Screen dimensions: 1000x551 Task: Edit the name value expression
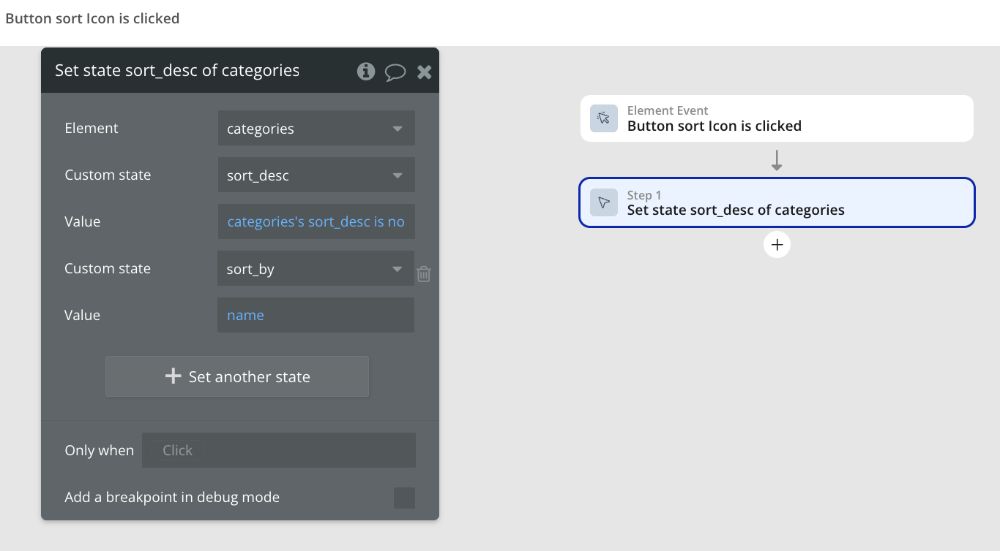pos(316,315)
